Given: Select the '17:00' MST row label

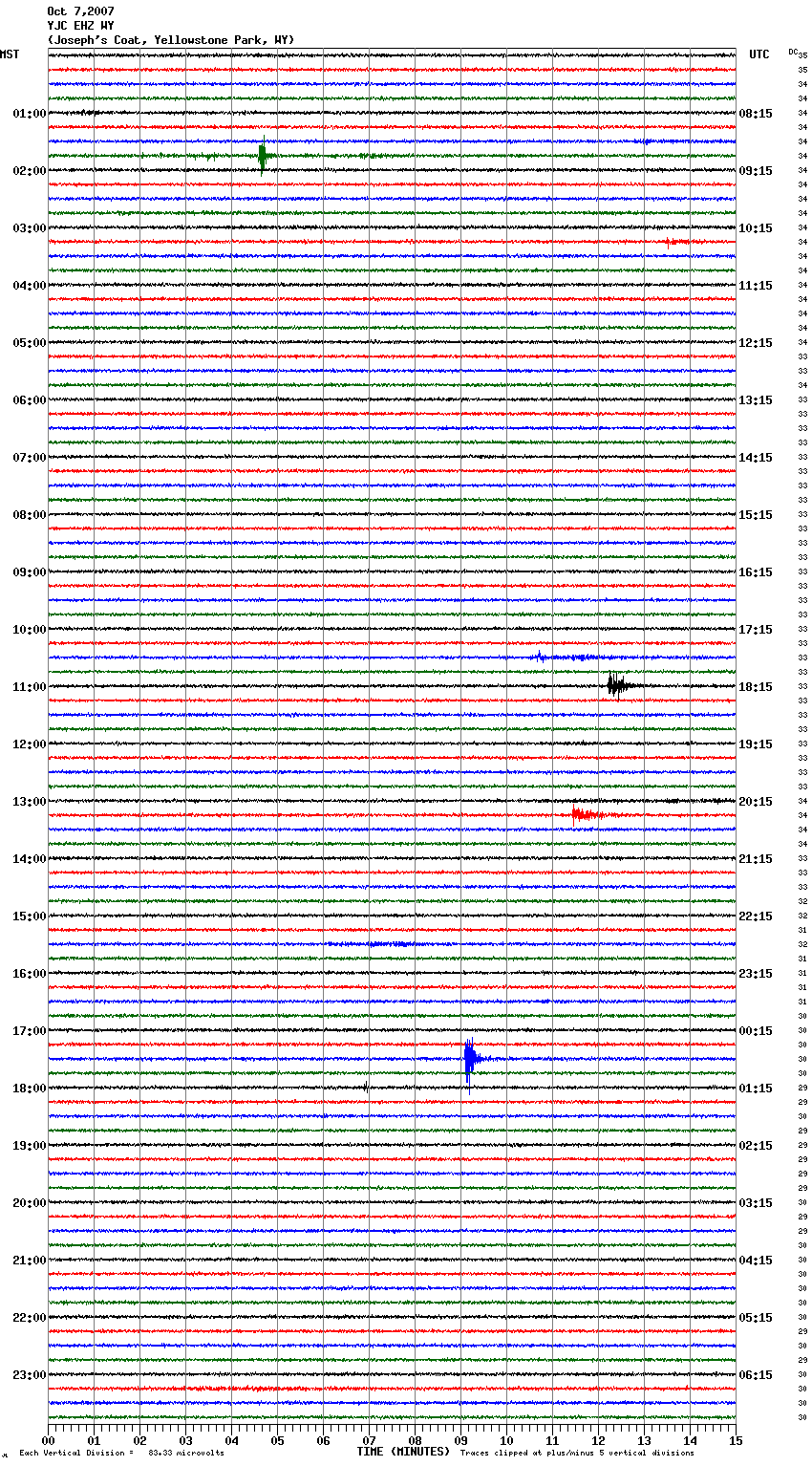Looking at the screenshot, I should click(x=30, y=1031).
